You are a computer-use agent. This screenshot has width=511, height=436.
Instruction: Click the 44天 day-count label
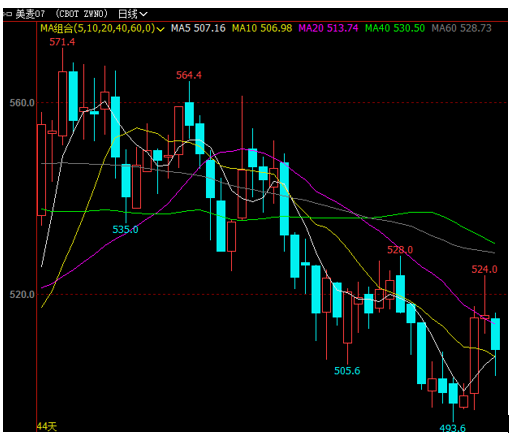[47, 426]
